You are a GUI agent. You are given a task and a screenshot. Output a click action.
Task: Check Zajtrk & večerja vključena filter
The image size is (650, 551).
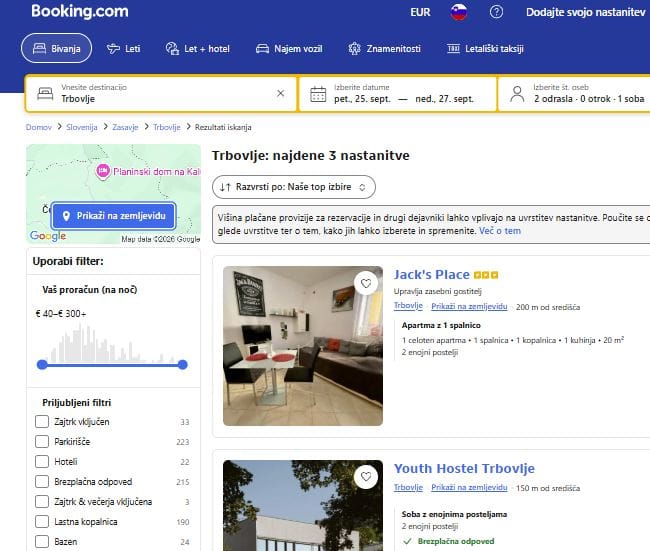(42, 501)
